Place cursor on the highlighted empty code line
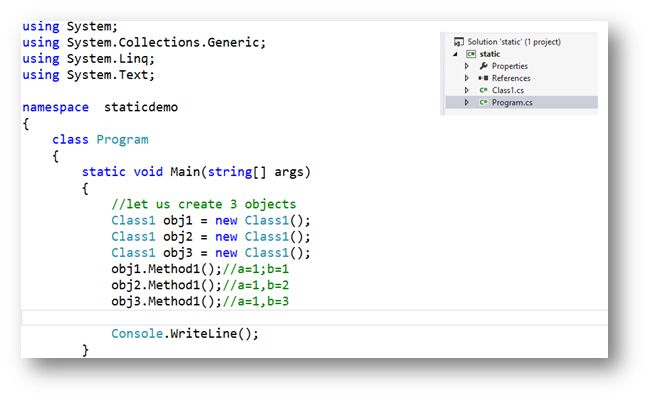650x400 pixels. (315, 318)
